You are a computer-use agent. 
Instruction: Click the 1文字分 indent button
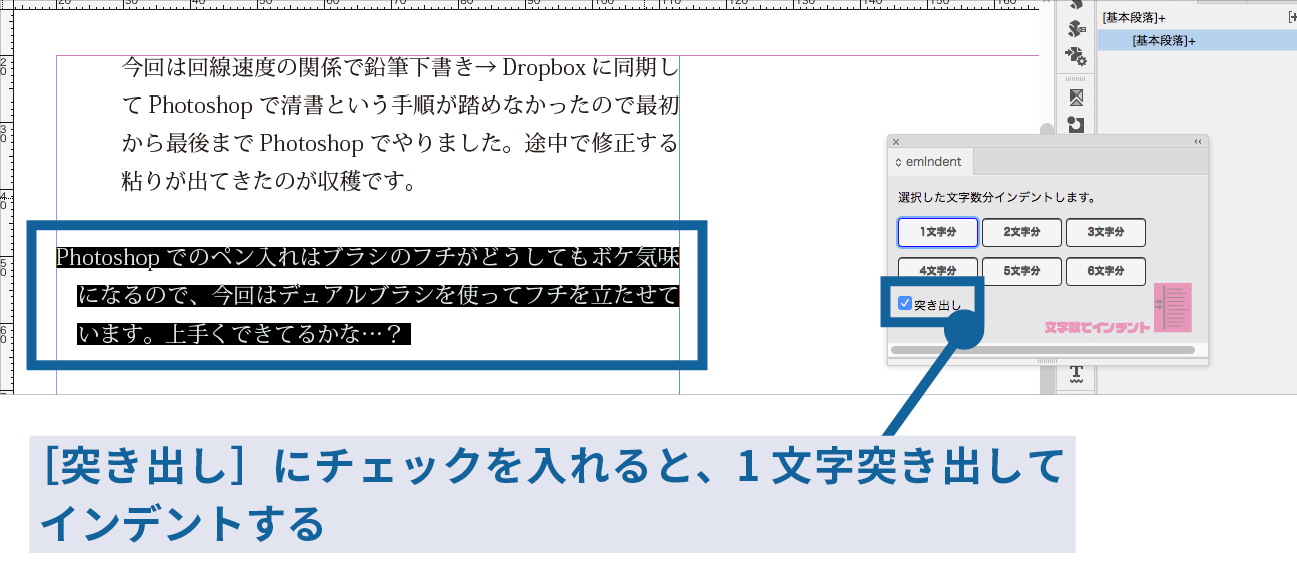pyautogui.click(x=938, y=232)
